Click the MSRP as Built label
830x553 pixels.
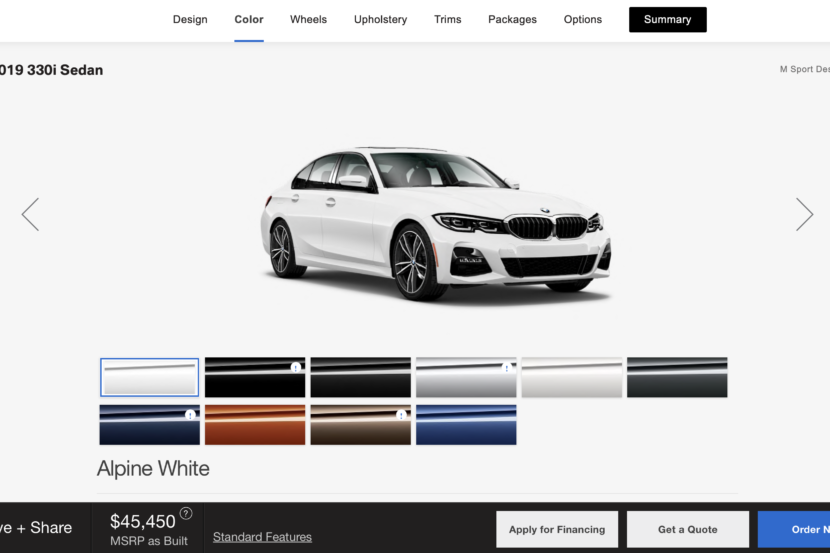[149, 541]
